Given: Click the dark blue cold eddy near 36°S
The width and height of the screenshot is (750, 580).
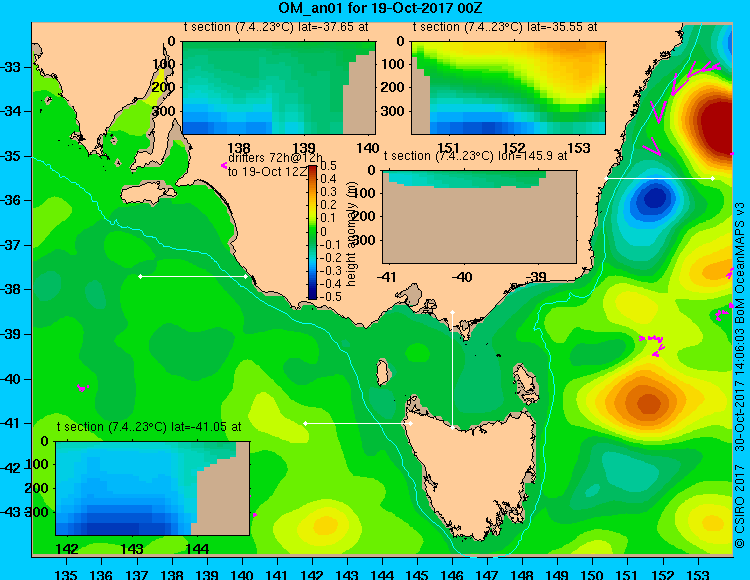Looking at the screenshot, I should (654, 197).
